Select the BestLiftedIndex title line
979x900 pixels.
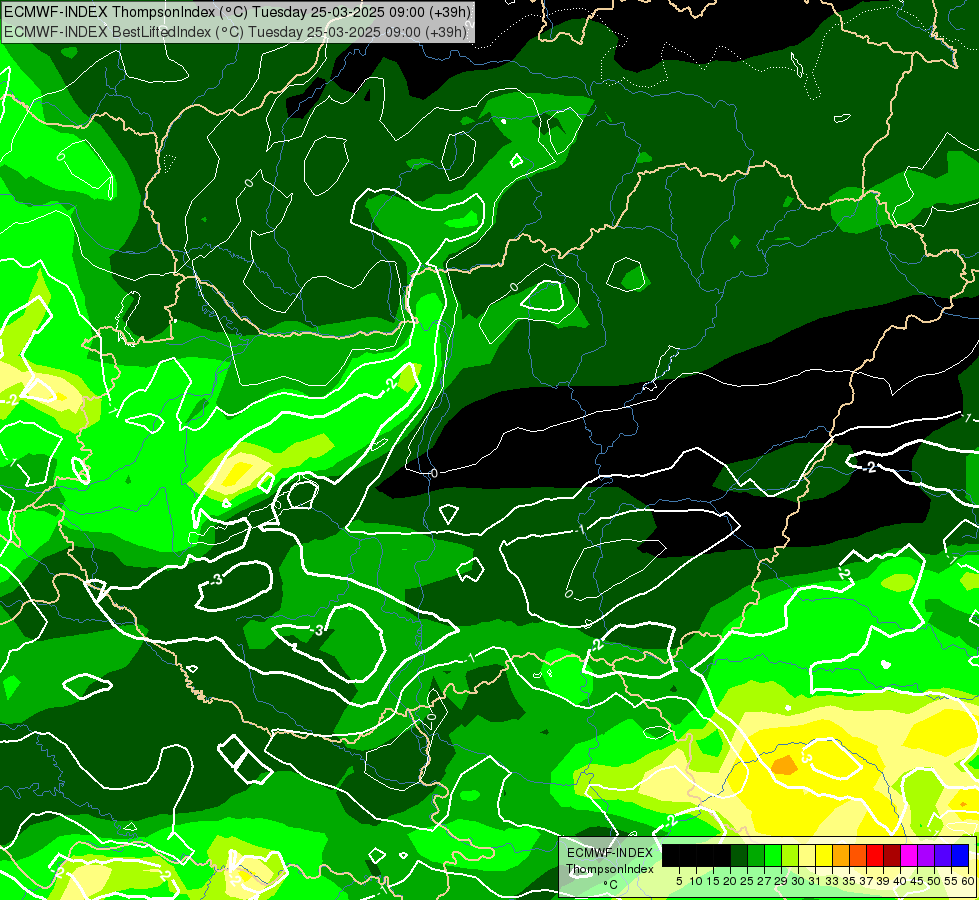coord(235,31)
